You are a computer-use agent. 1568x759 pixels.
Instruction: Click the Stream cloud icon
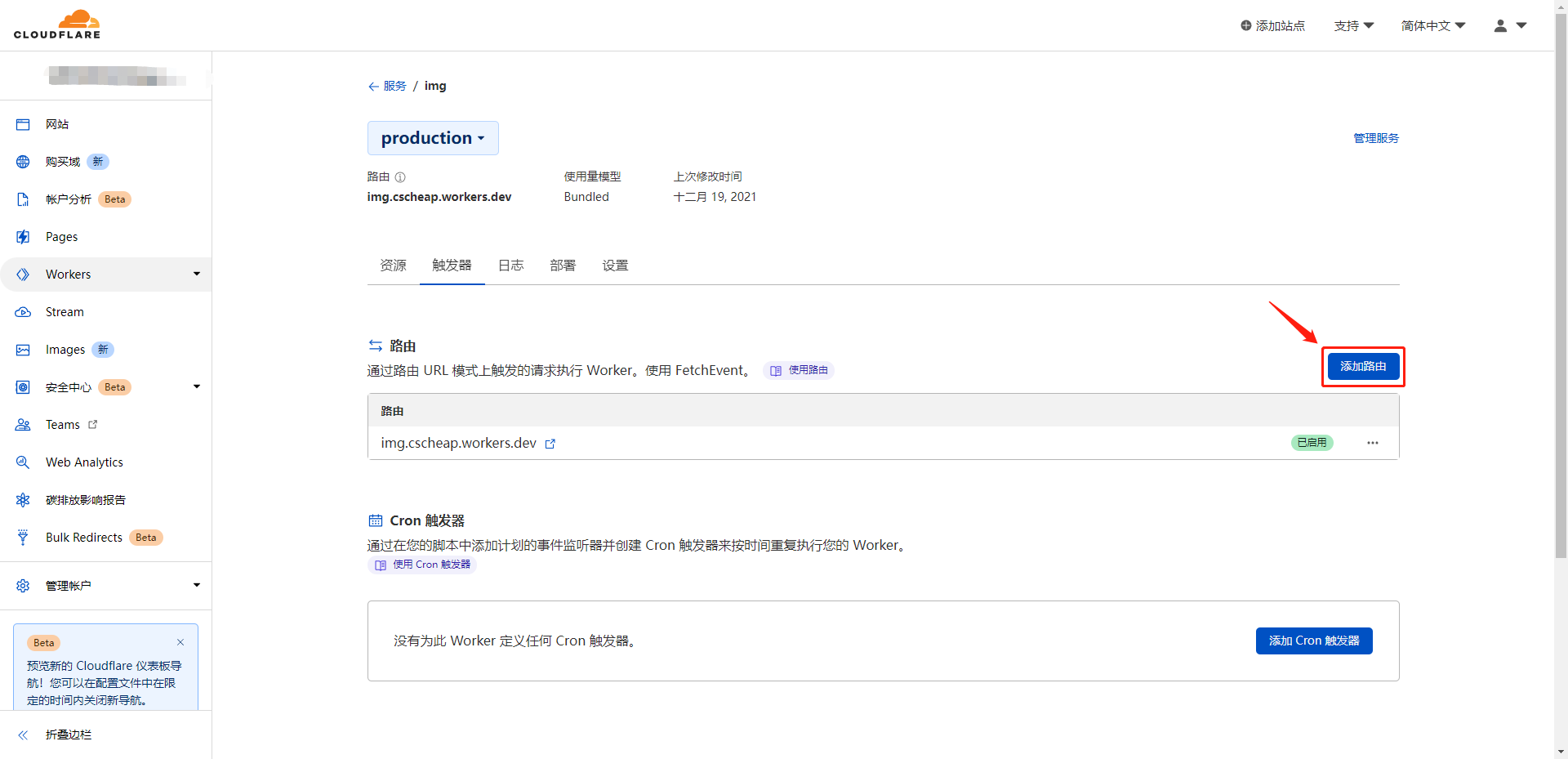(x=23, y=312)
